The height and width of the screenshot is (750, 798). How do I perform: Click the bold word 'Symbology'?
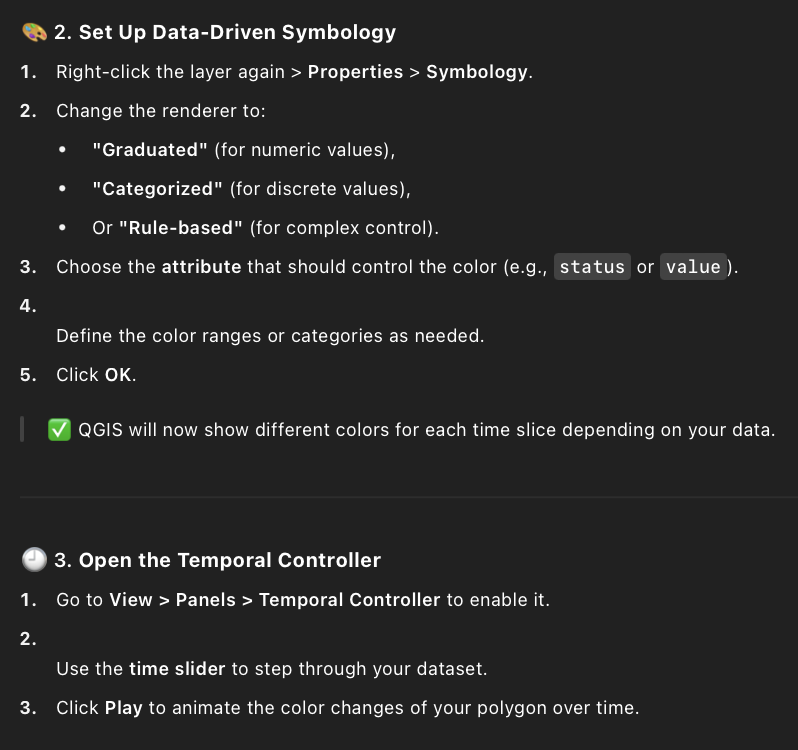tap(476, 72)
